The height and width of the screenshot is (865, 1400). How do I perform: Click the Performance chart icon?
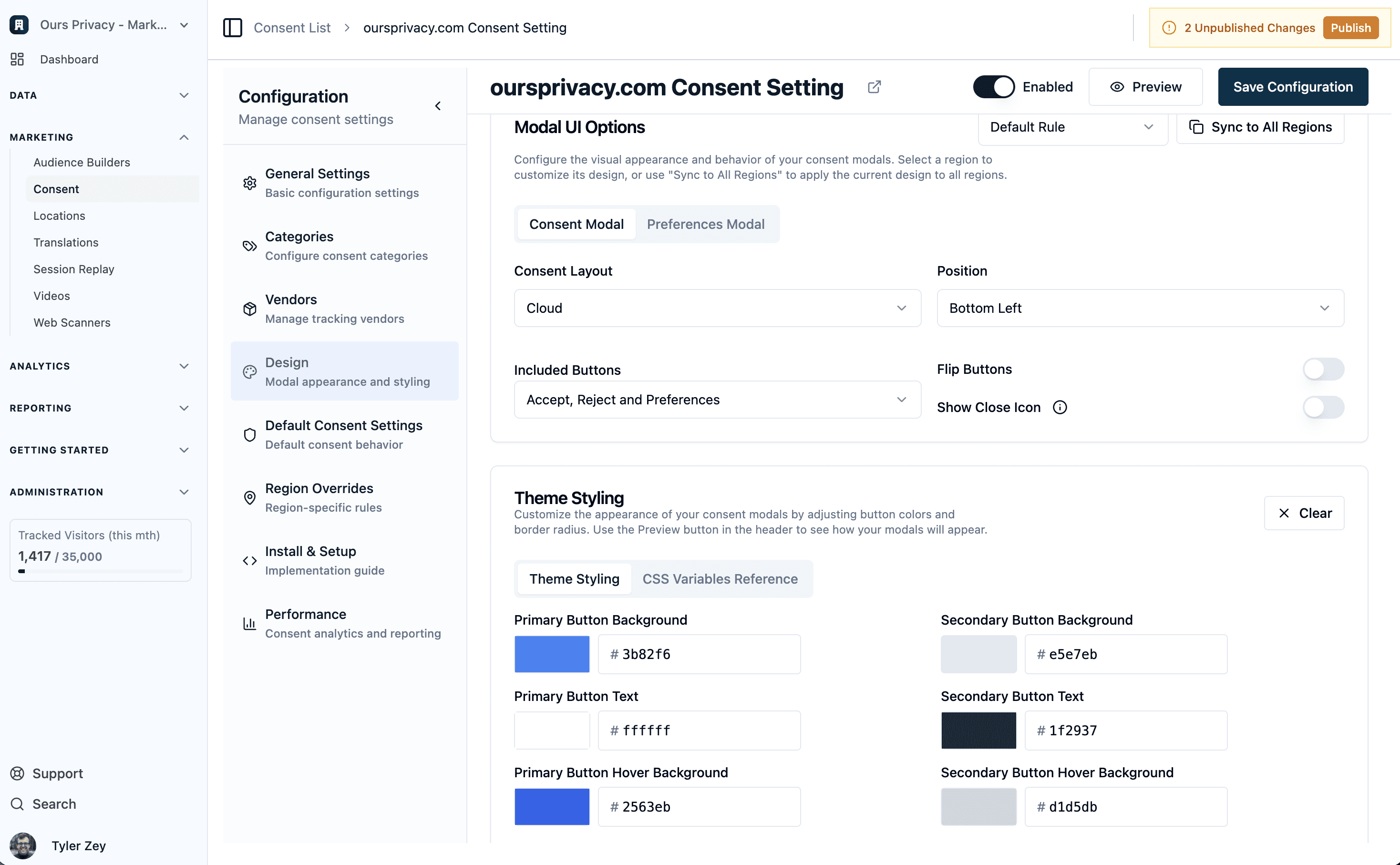[250, 624]
